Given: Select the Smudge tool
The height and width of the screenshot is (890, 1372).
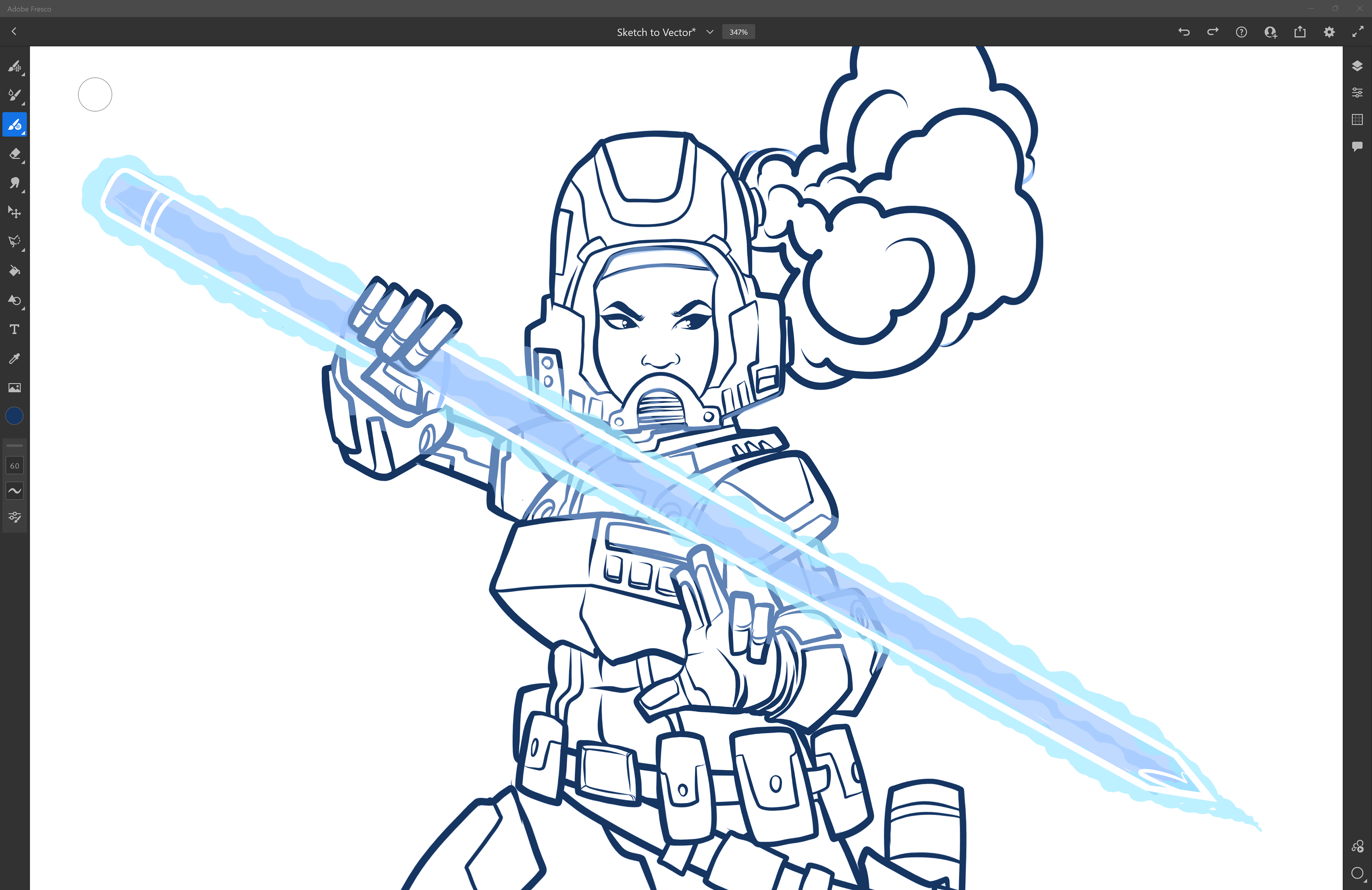Looking at the screenshot, I should point(14,183).
